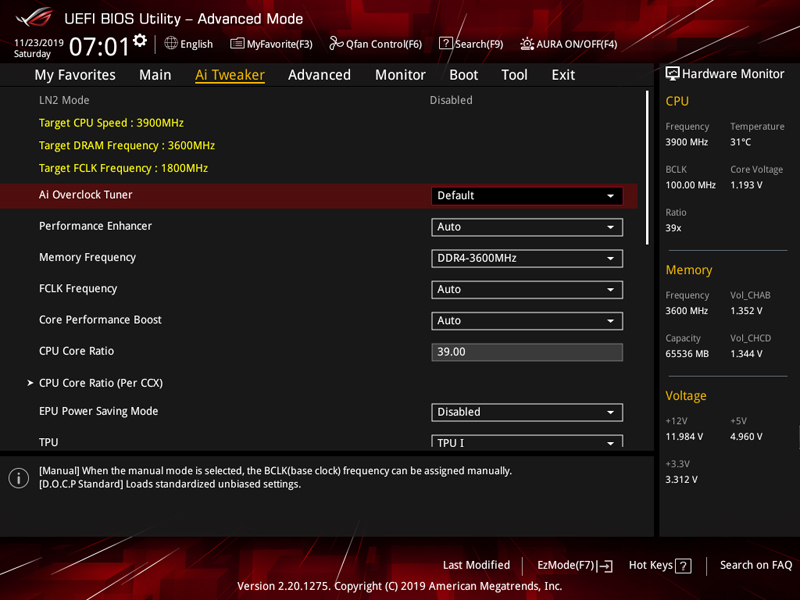Click the Hot Keys question mark icon
The image size is (800, 600).
[x=683, y=566]
